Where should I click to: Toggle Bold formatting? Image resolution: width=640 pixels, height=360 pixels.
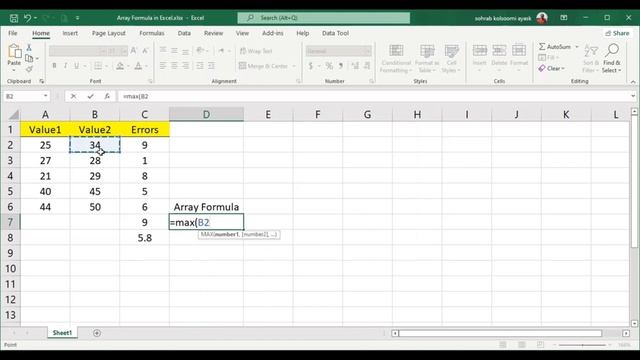(54, 66)
